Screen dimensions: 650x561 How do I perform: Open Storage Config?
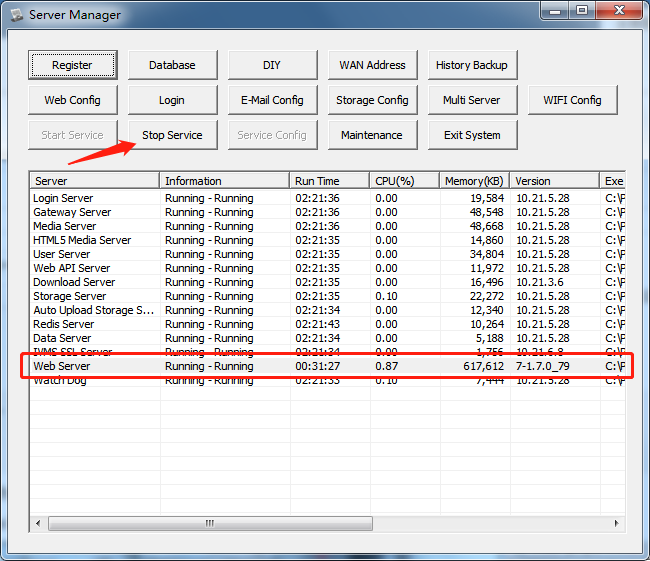pyautogui.click(x=372, y=100)
